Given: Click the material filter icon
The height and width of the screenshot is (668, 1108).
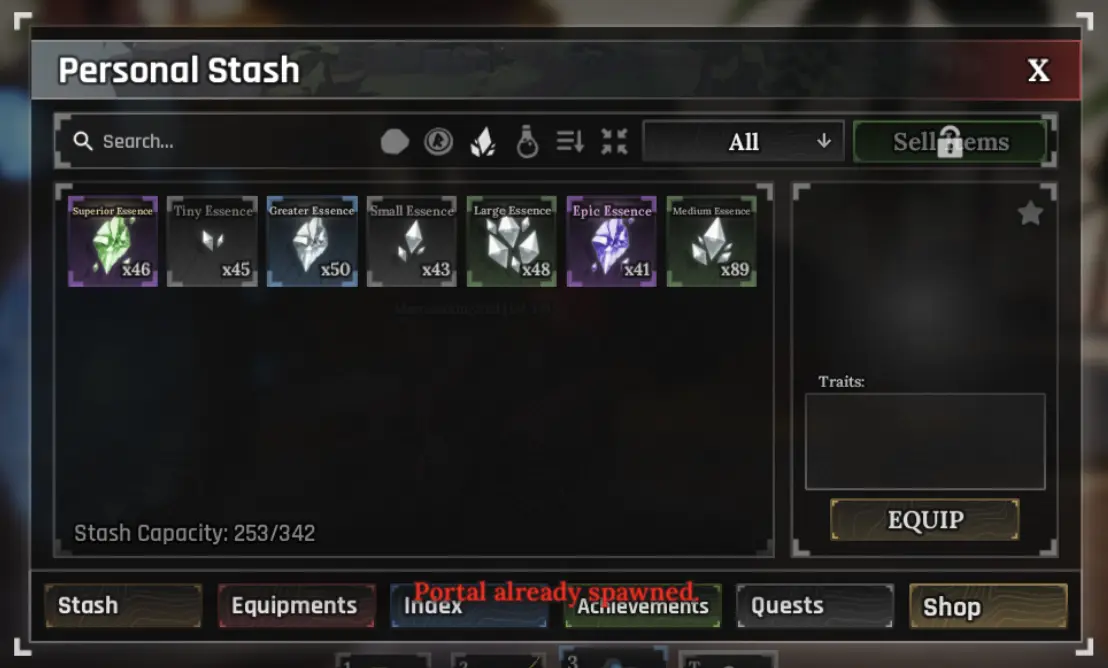Looking at the screenshot, I should coord(394,141).
